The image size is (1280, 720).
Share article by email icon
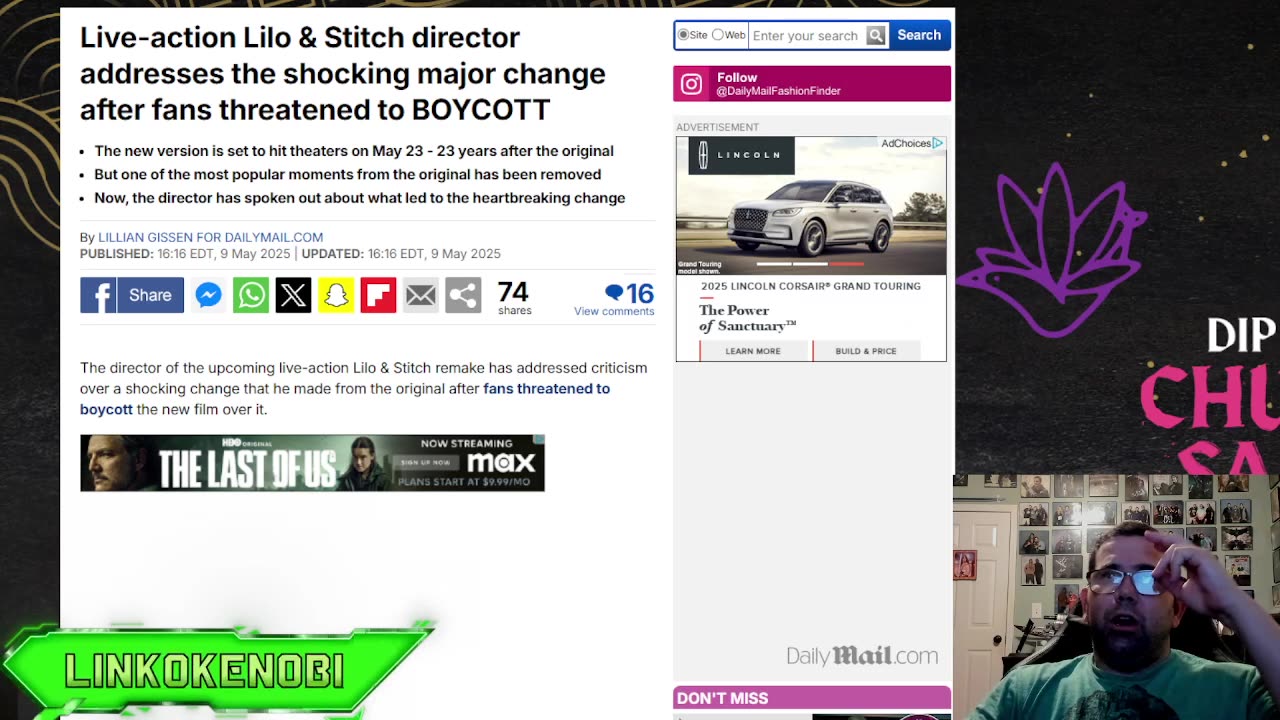[x=421, y=295]
